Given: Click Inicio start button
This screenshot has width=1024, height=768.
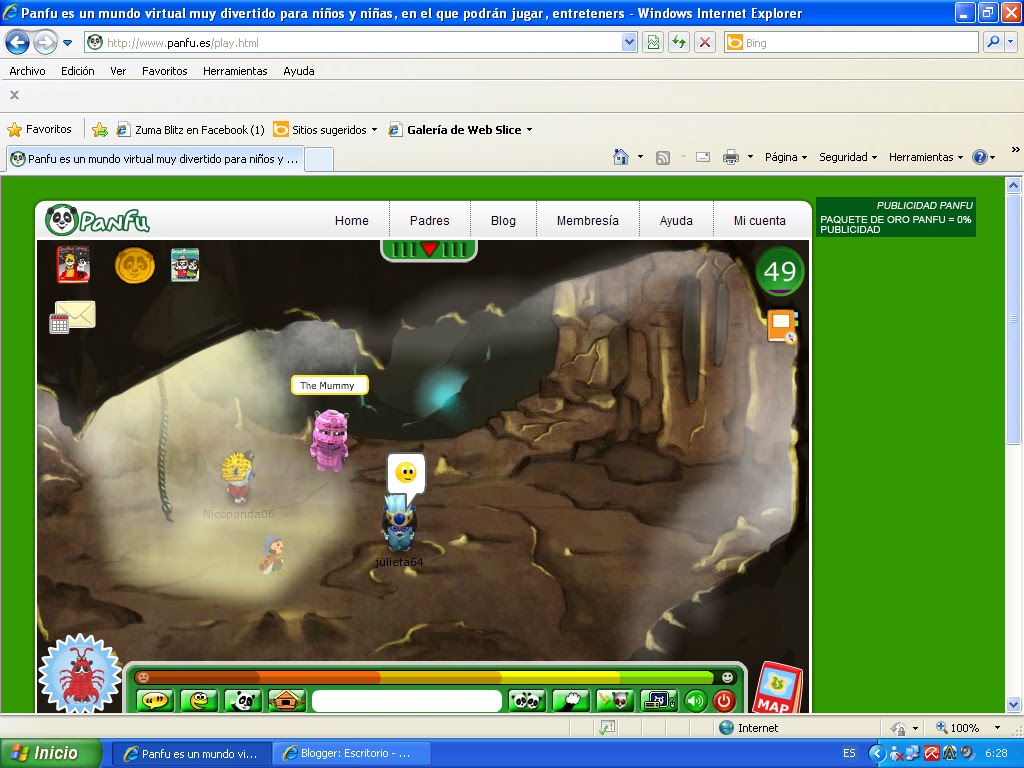Looking at the screenshot, I should (x=51, y=754).
